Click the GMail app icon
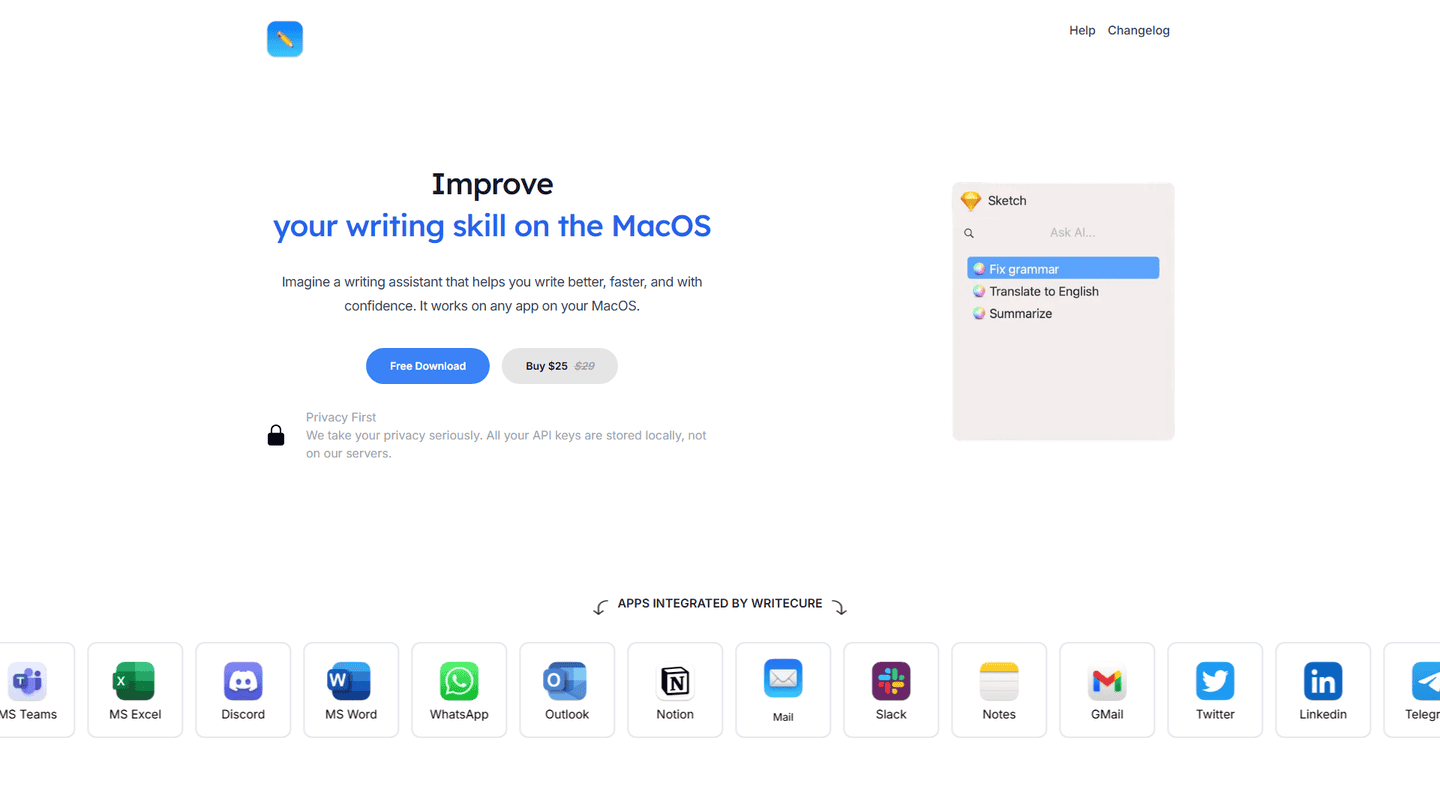The image size is (1440, 810). pos(1107,682)
